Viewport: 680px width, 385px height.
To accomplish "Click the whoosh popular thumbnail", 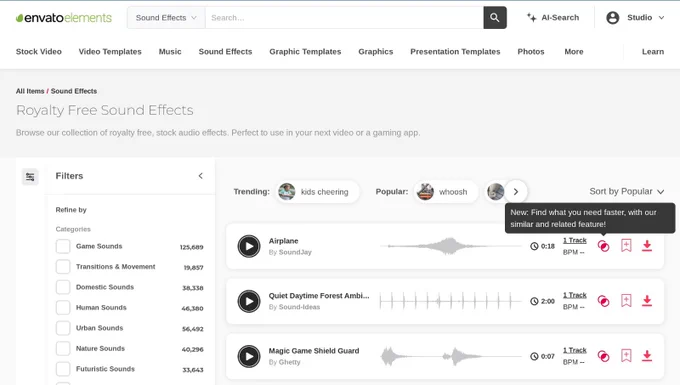I will 425,192.
